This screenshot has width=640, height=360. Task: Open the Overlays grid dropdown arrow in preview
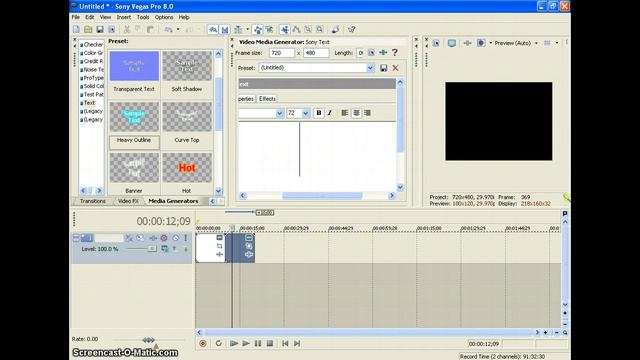[557, 43]
